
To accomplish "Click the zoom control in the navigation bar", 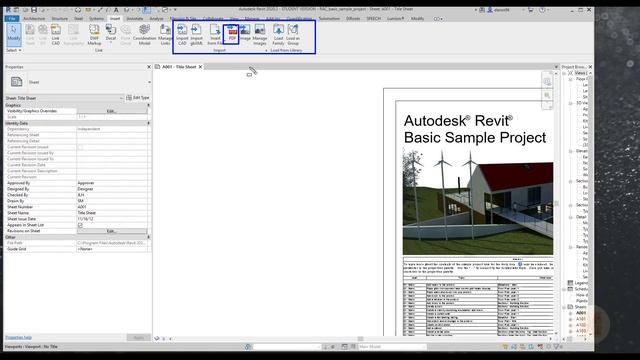I will pos(547,96).
